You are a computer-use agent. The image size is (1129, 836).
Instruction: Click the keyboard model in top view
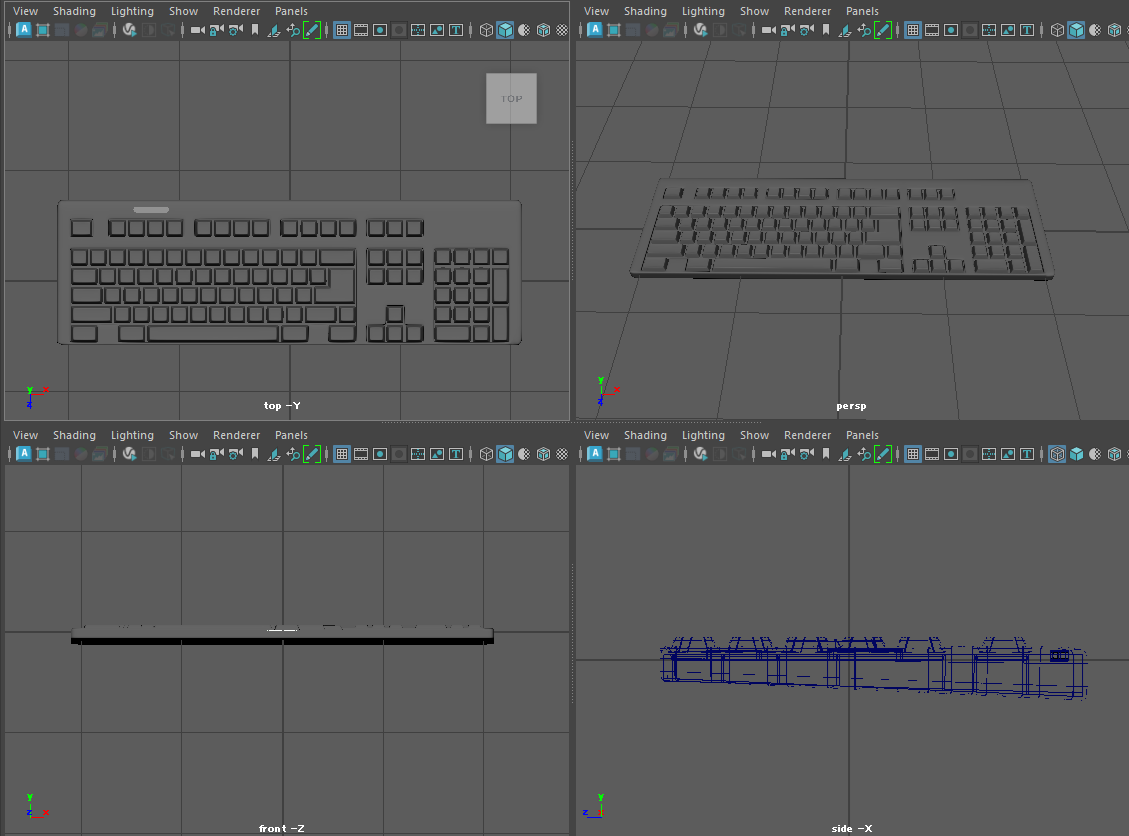(x=289, y=272)
